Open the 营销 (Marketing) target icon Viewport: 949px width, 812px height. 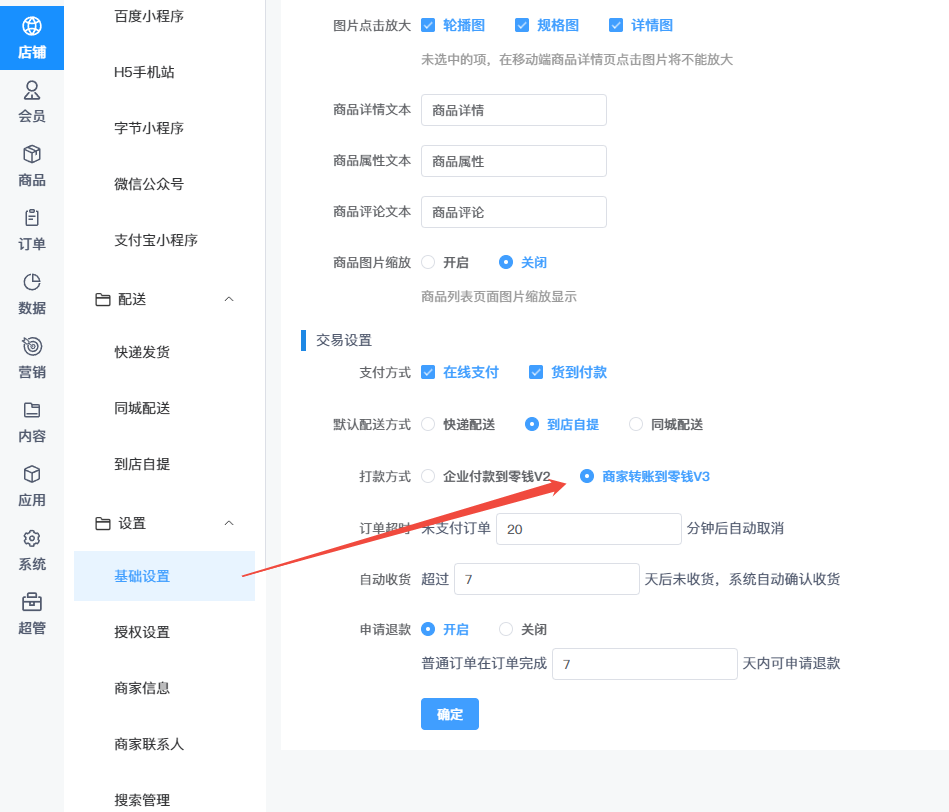click(x=32, y=347)
